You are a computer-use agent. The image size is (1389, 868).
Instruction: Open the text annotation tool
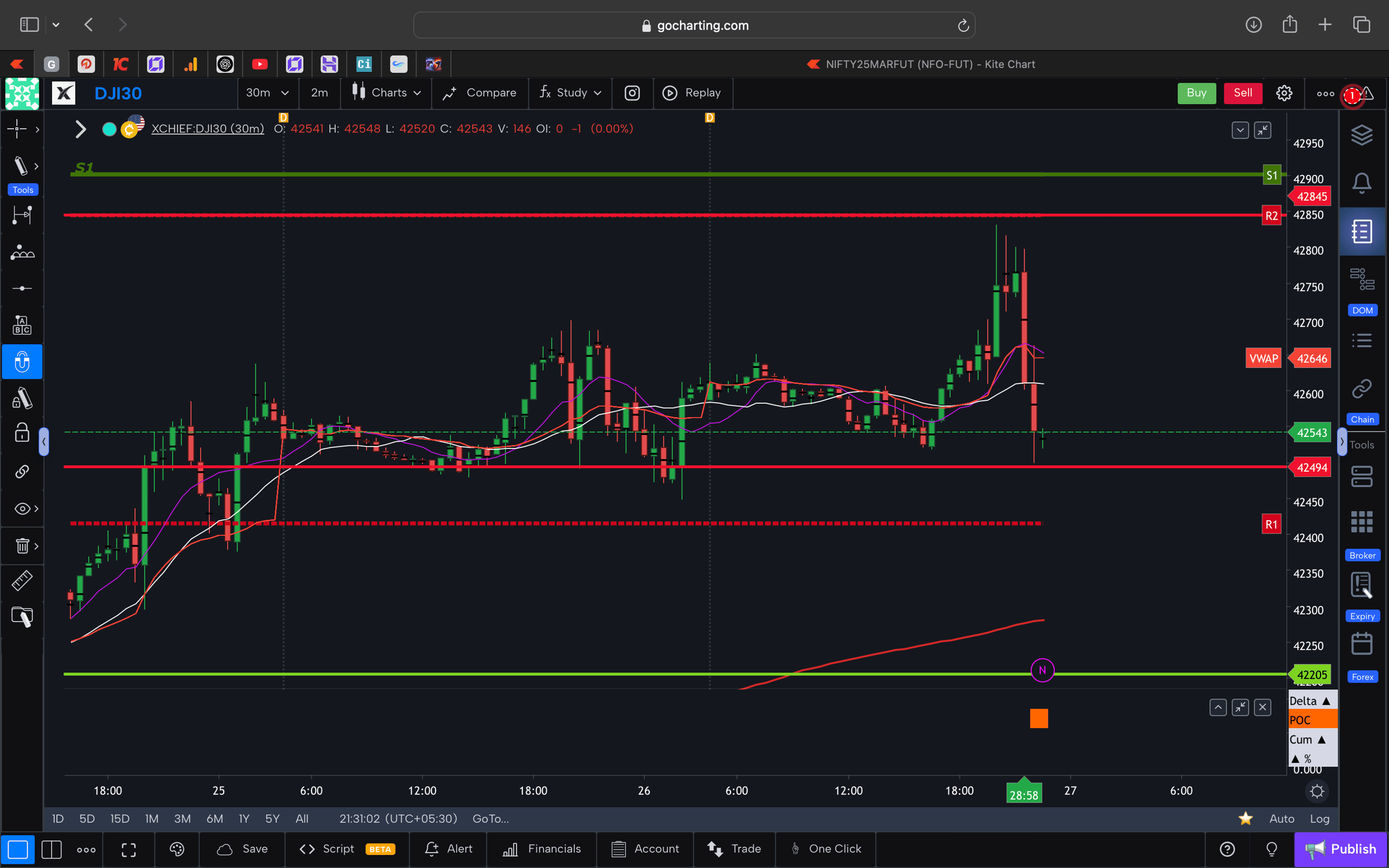click(22, 324)
